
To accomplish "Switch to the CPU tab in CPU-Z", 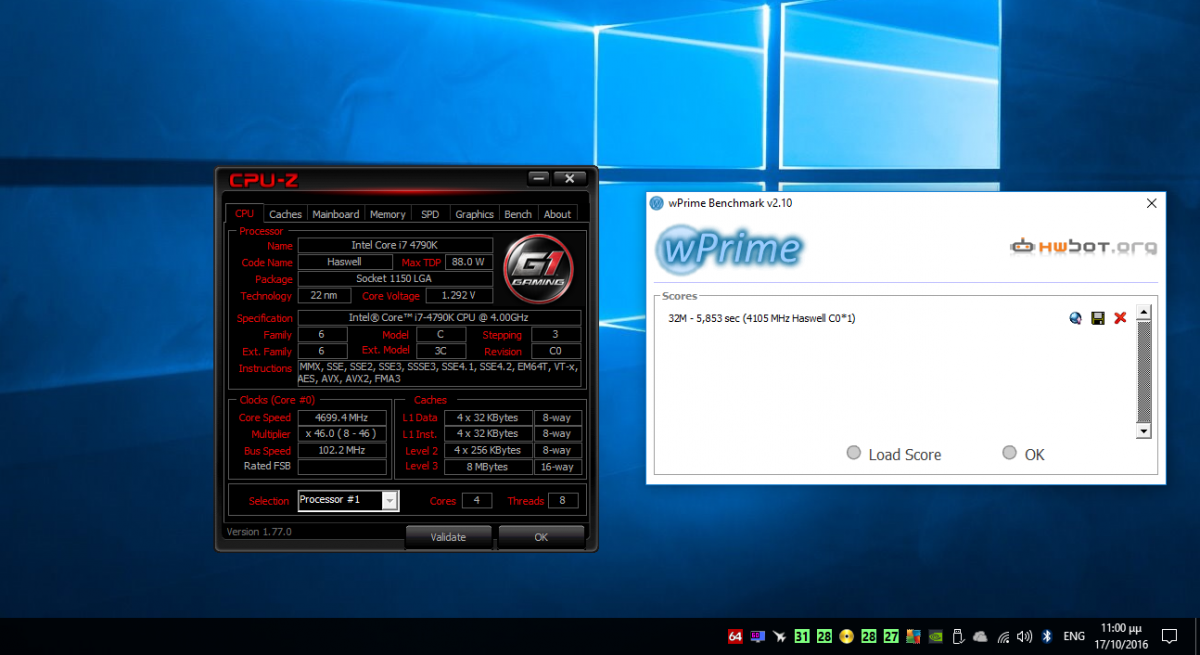I will tap(245, 214).
